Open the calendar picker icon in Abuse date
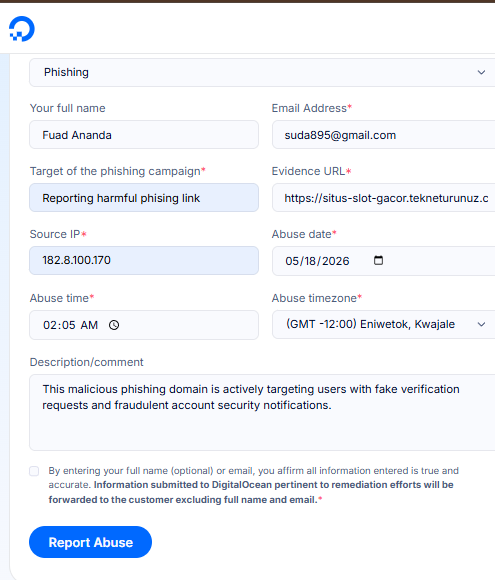This screenshot has height=580, width=495. point(378,260)
